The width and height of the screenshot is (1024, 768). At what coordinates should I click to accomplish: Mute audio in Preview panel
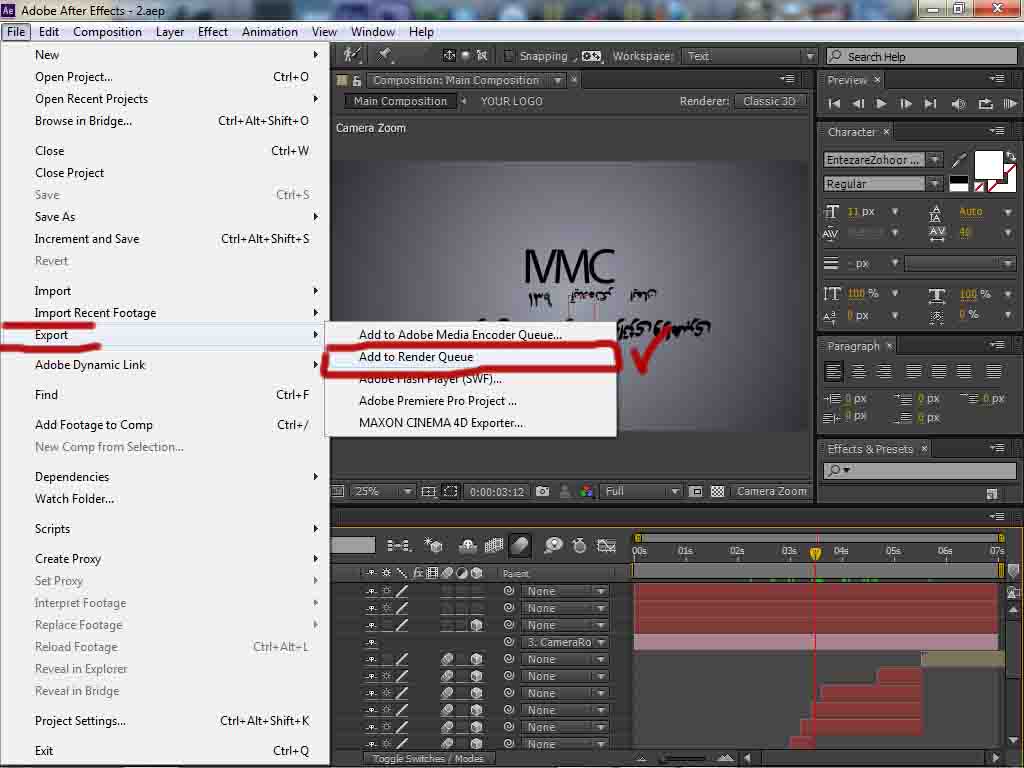[x=958, y=104]
